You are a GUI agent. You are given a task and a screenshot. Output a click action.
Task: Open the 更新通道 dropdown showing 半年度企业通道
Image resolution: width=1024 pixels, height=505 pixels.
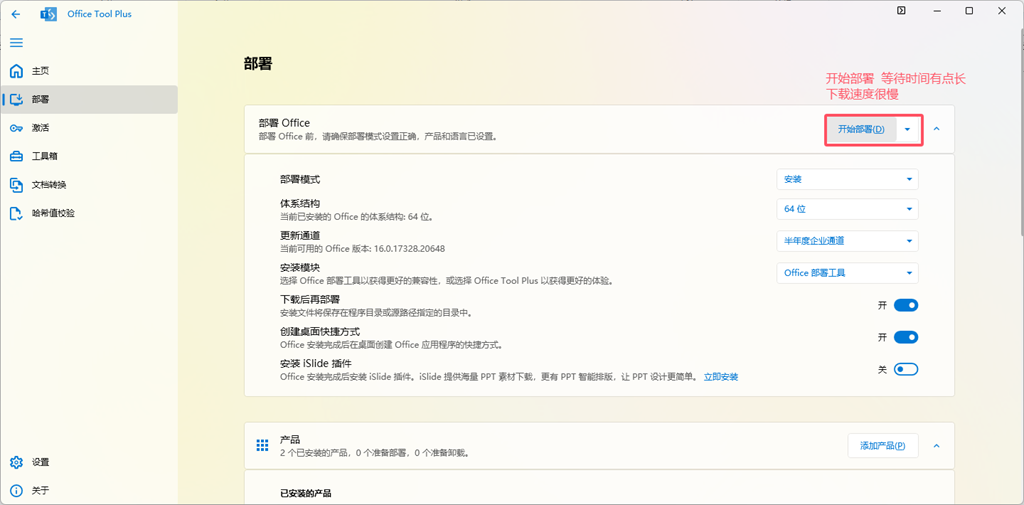pyautogui.click(x=847, y=241)
